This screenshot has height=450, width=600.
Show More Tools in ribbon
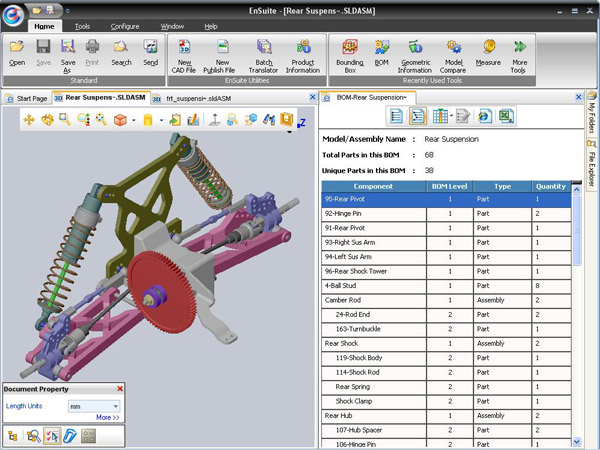519,56
